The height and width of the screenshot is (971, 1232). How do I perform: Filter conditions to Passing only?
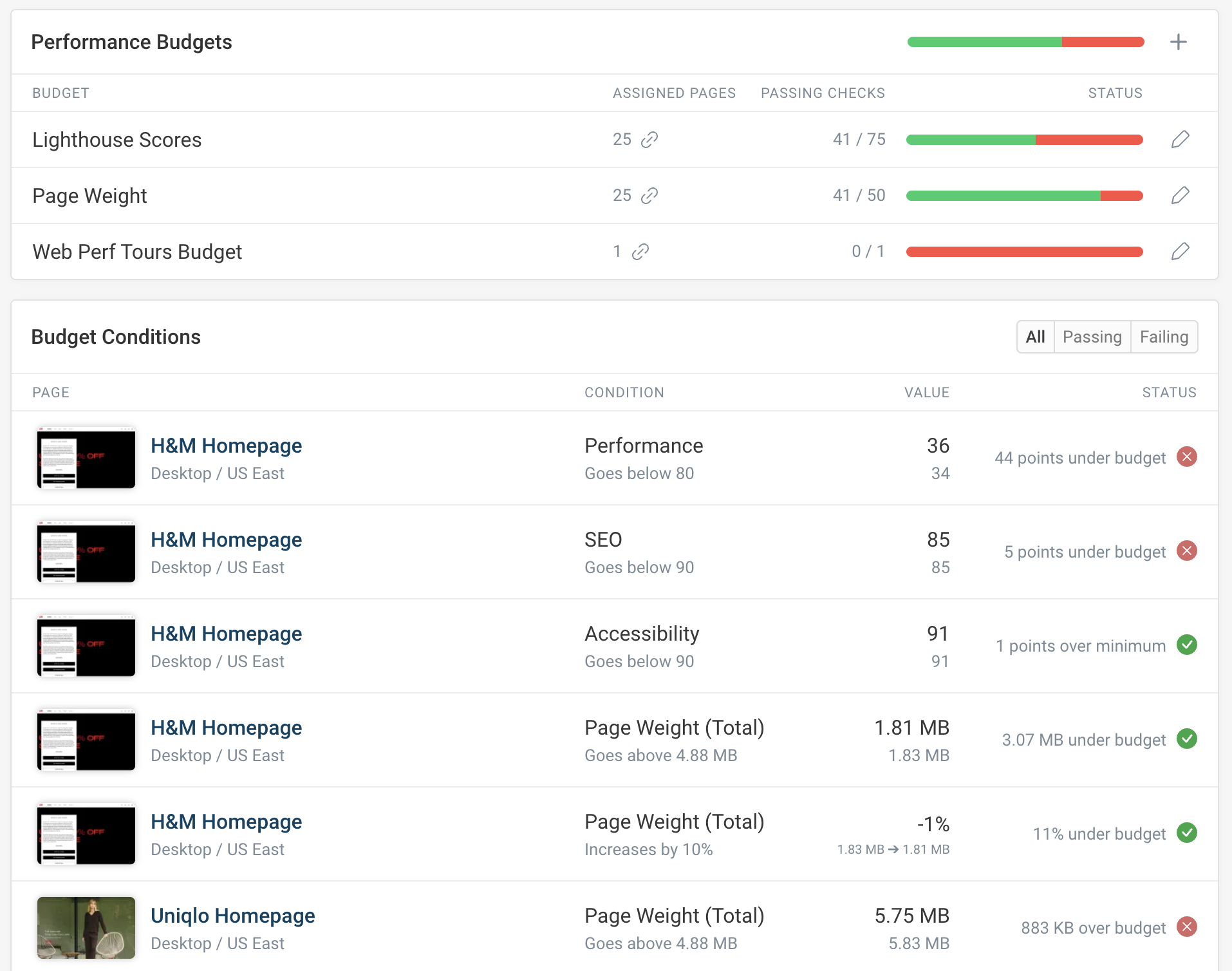1092,337
